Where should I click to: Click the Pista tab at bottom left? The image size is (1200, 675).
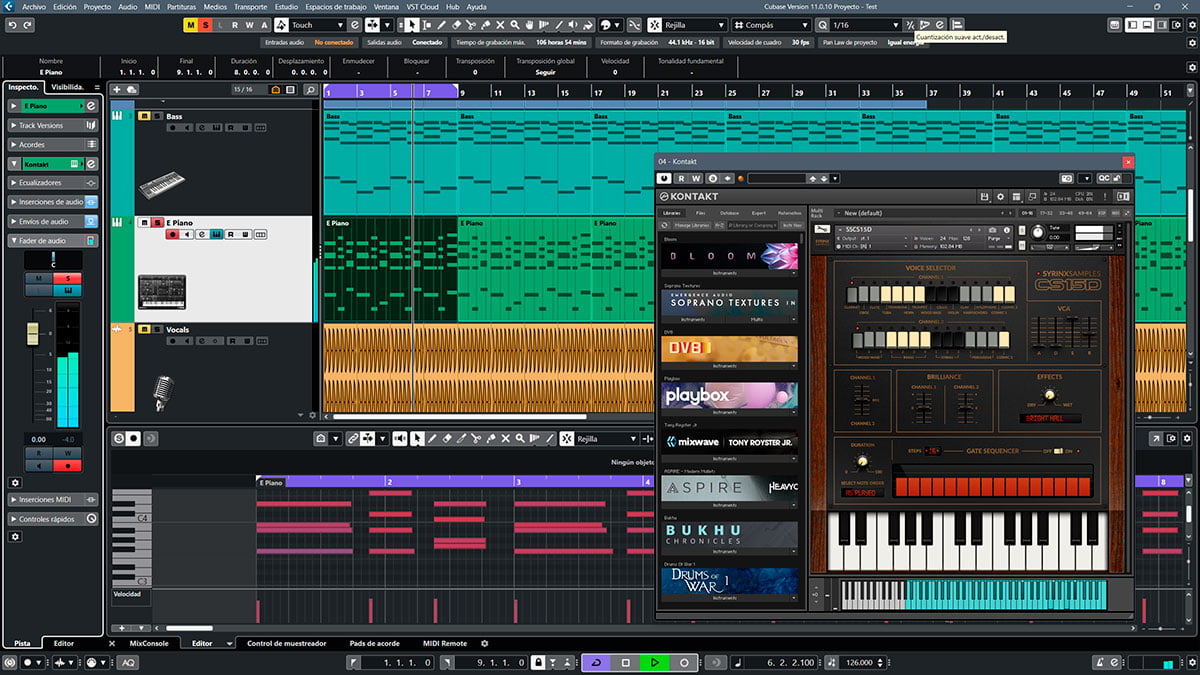coord(21,643)
